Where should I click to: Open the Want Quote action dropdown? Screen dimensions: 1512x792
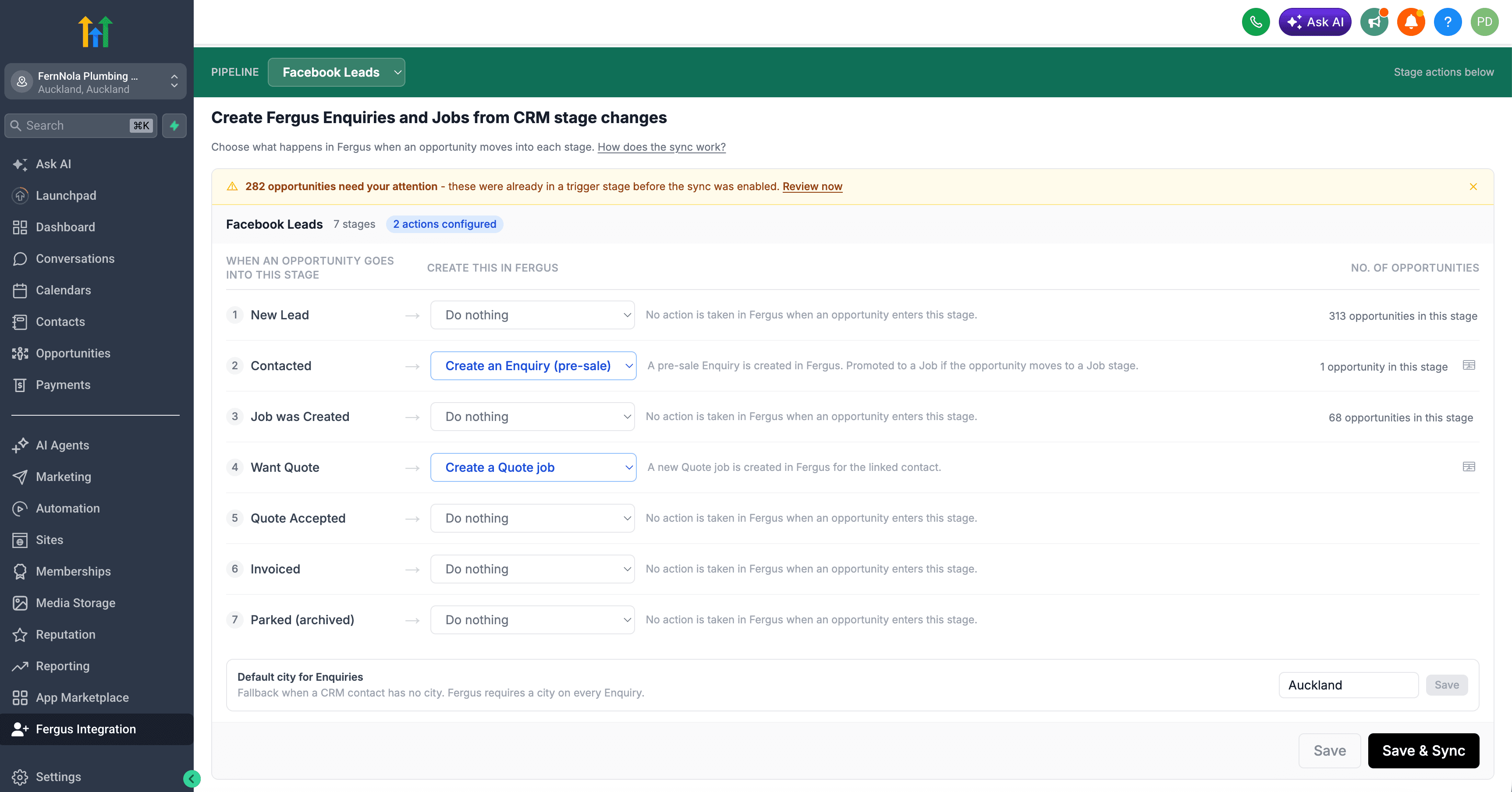pos(533,467)
